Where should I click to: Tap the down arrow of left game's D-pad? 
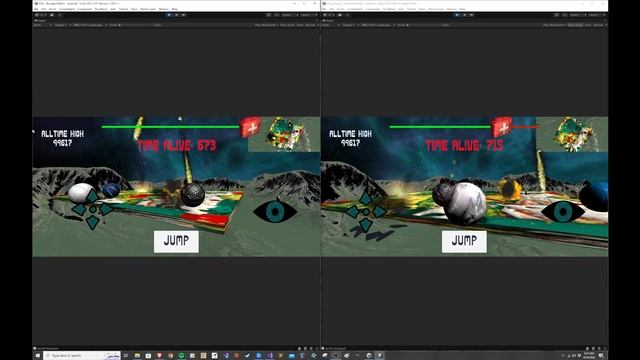pos(93,222)
